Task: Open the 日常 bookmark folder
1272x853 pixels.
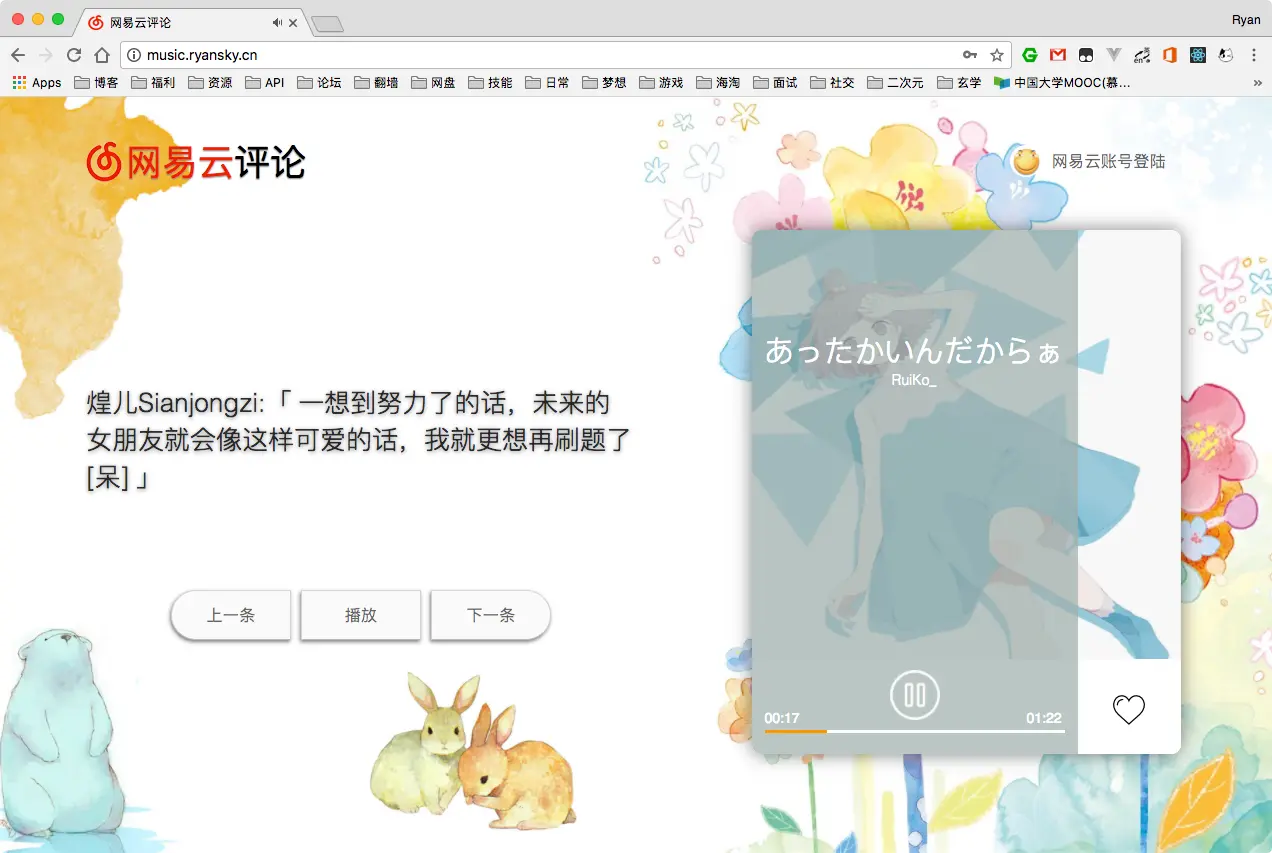Action: coord(548,83)
